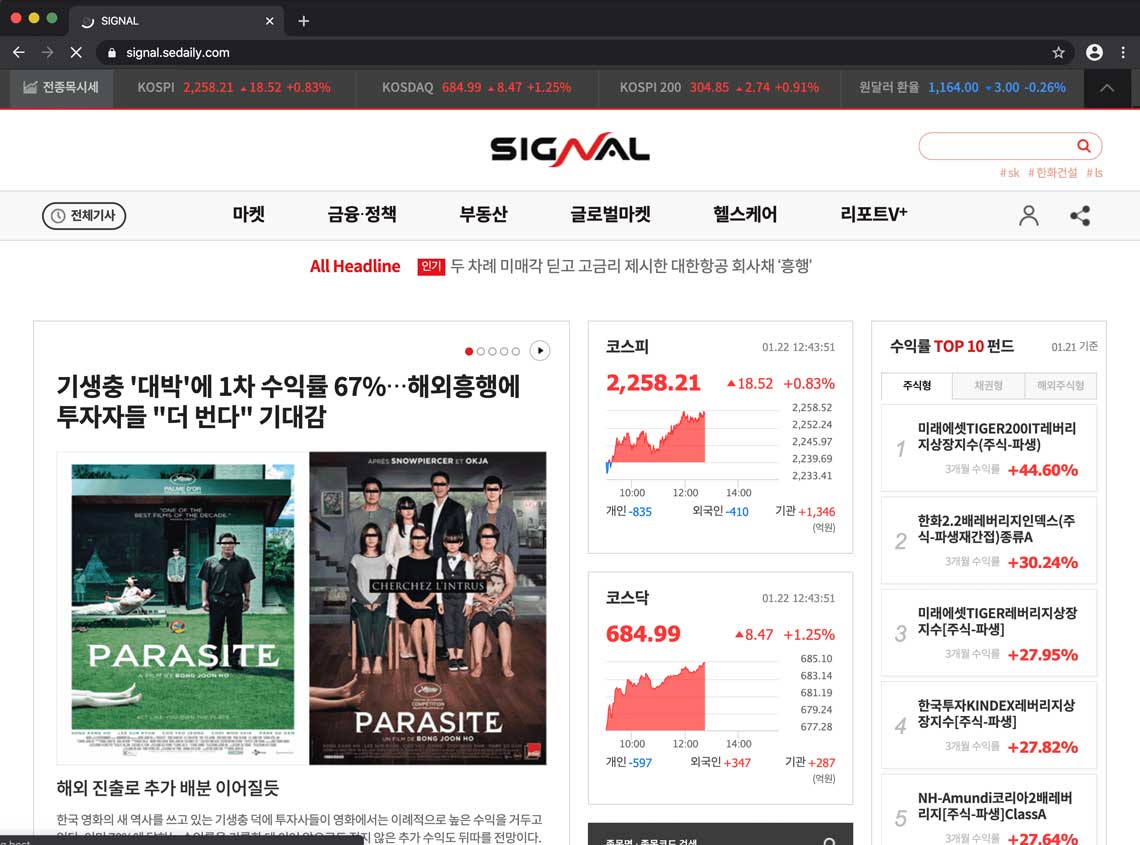The height and width of the screenshot is (845, 1140).
Task: Open a new browser tab
Action: (303, 21)
